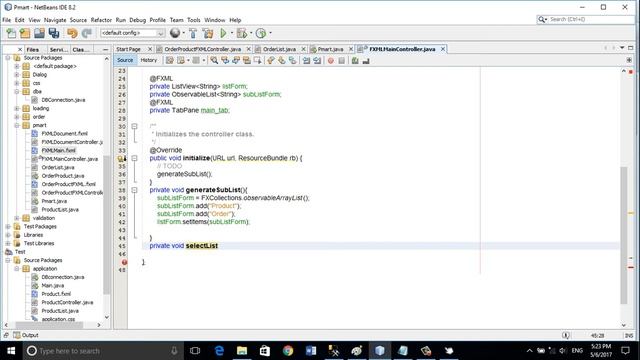Viewport: 640px width, 360px height.
Task: Click the Maximize editor window icon
Action: [x=630, y=48]
